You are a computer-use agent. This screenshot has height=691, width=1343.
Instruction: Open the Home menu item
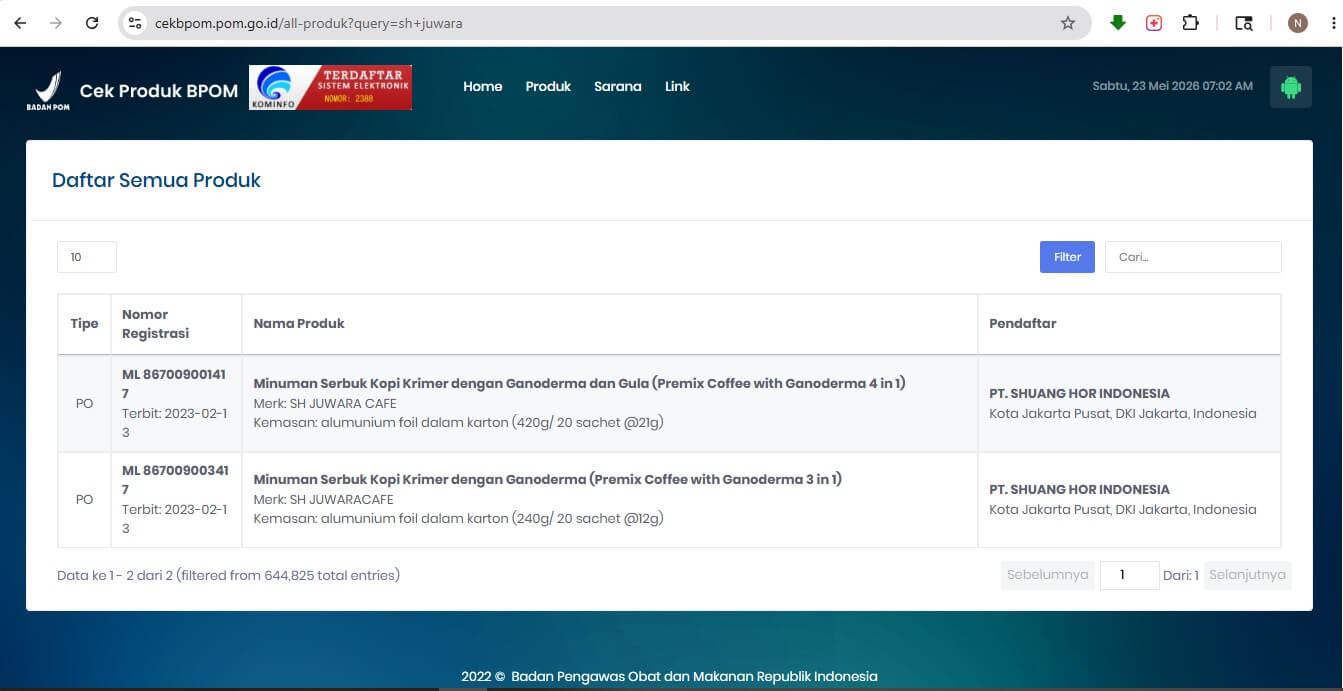(483, 87)
